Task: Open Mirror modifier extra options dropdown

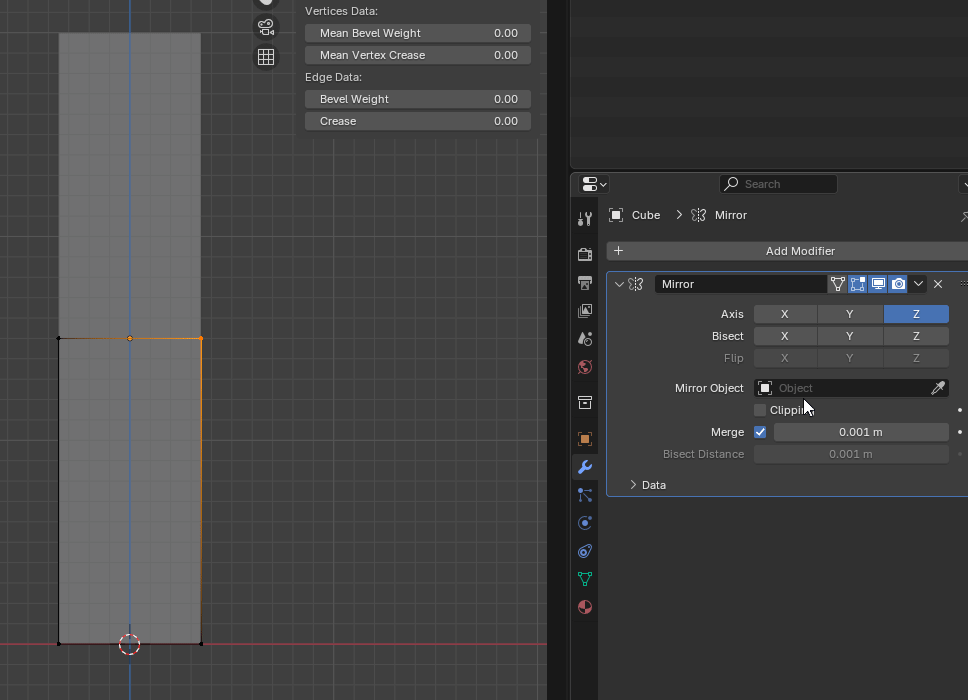Action: point(918,284)
